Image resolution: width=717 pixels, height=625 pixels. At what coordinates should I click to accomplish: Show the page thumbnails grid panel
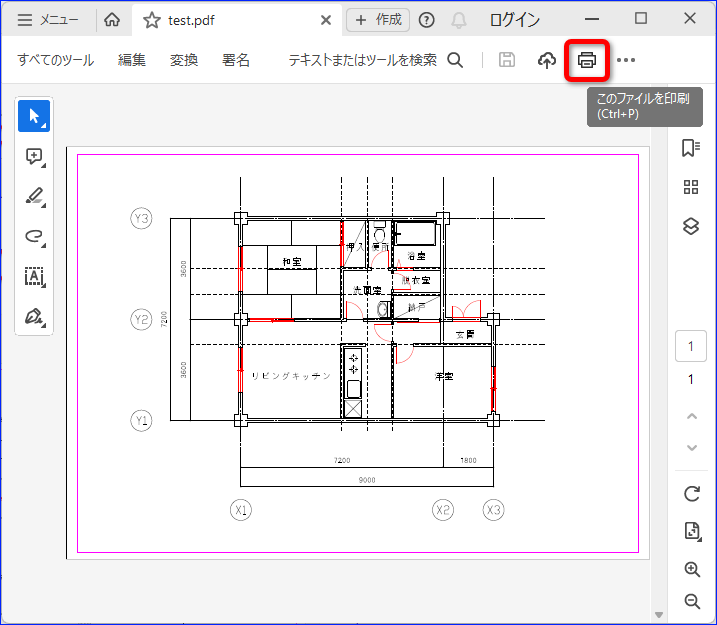[x=691, y=187]
